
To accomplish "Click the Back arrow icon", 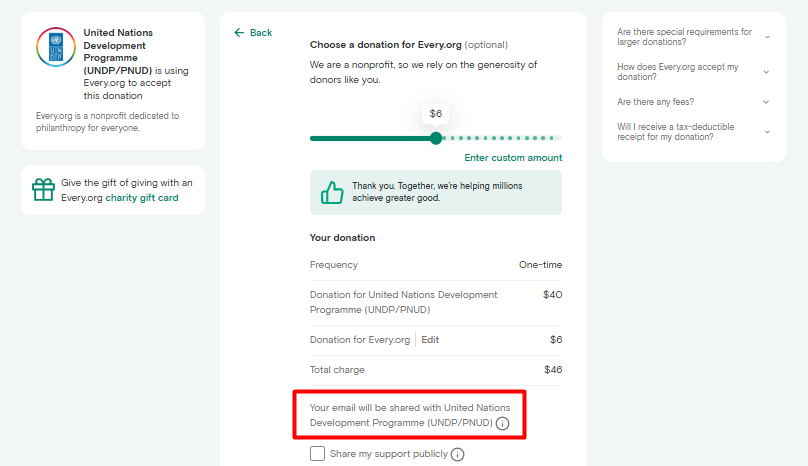I will click(x=239, y=33).
